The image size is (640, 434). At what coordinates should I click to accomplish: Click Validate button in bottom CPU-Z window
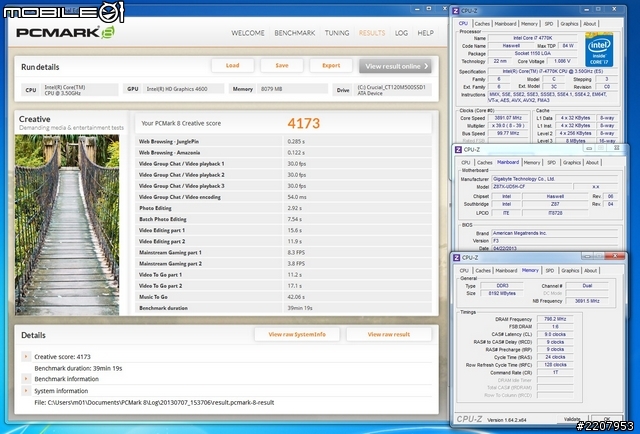[572, 419]
